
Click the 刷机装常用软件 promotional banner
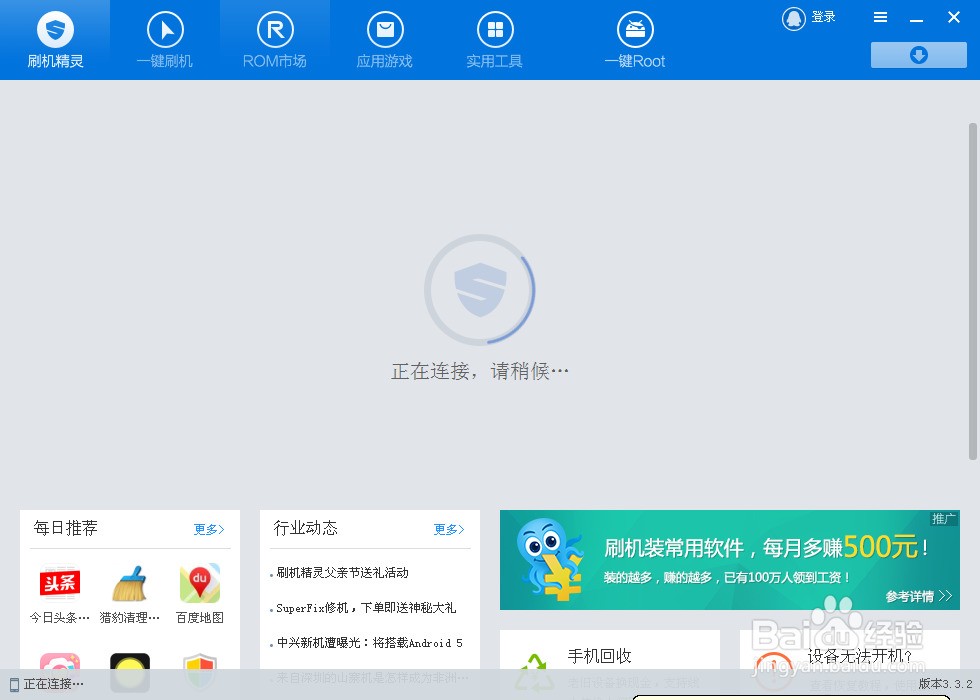(x=729, y=560)
